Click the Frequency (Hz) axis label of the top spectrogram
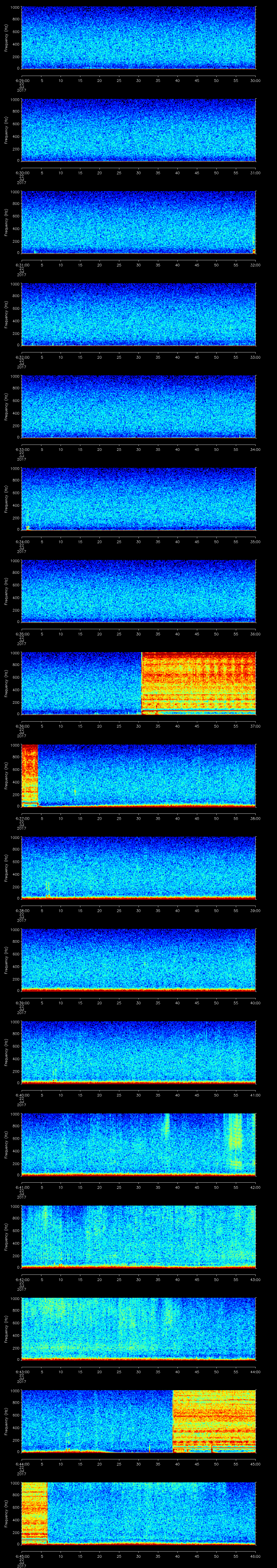 pyautogui.click(x=6, y=37)
